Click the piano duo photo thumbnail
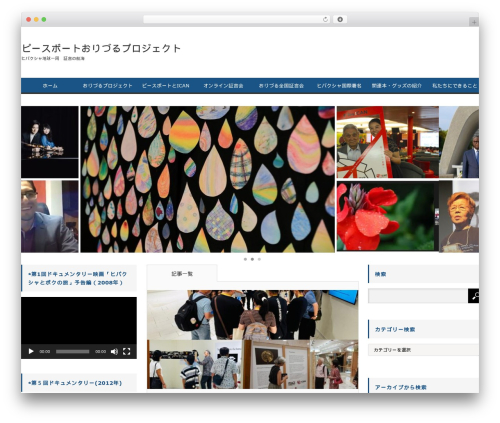Viewport: 500px width, 423px height. click(x=50, y=142)
